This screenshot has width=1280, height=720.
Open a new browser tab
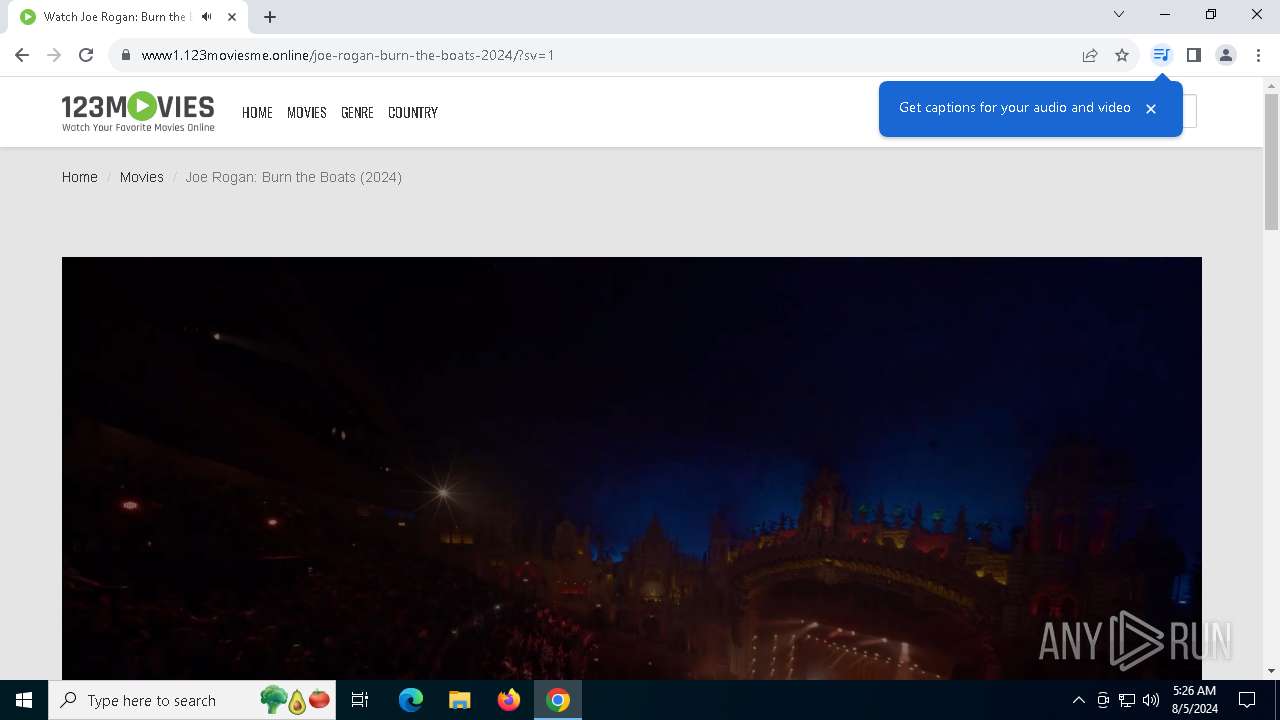[x=270, y=17]
